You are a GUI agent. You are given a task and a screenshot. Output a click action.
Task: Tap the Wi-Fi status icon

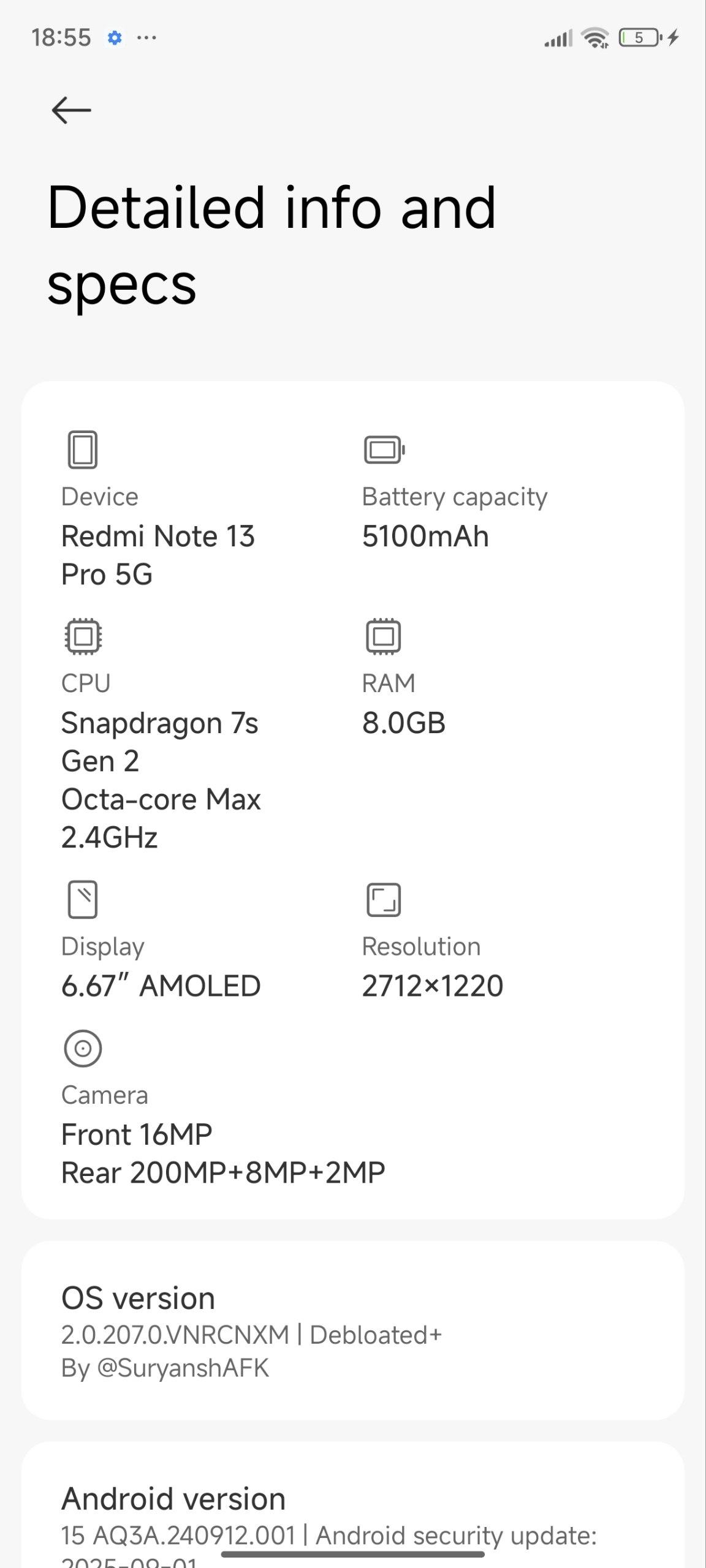595,38
